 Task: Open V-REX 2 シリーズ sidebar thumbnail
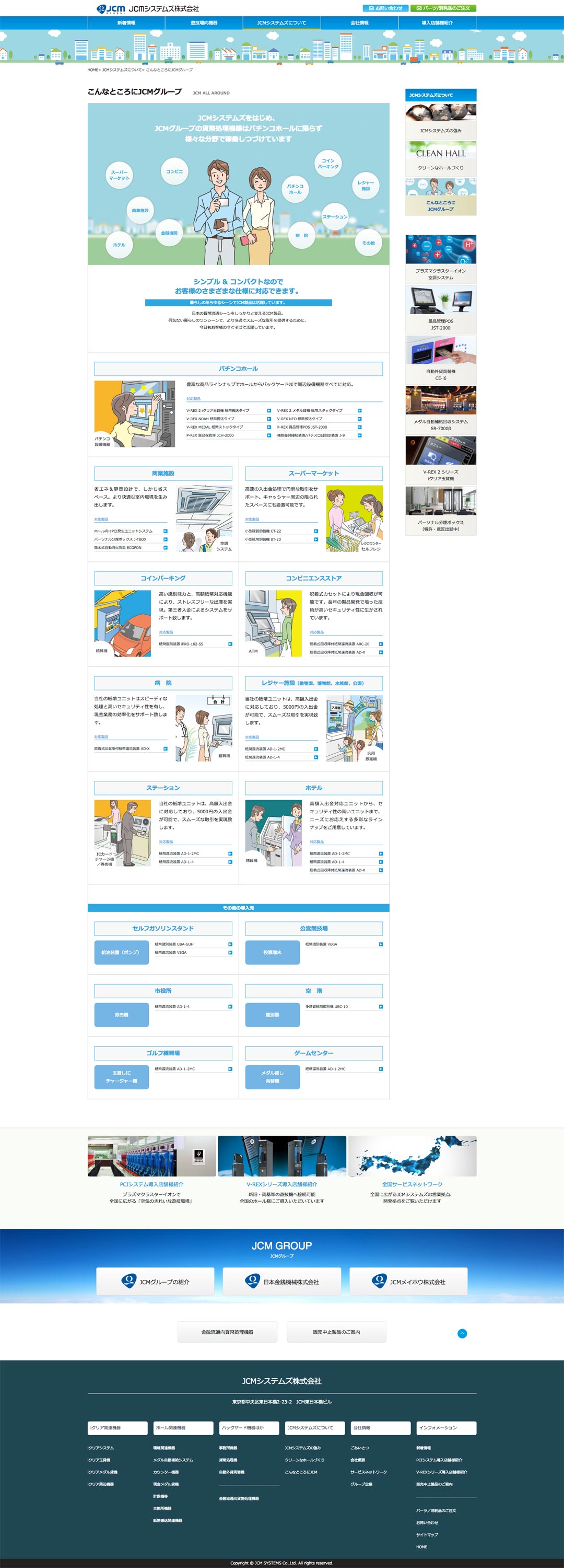(441, 461)
